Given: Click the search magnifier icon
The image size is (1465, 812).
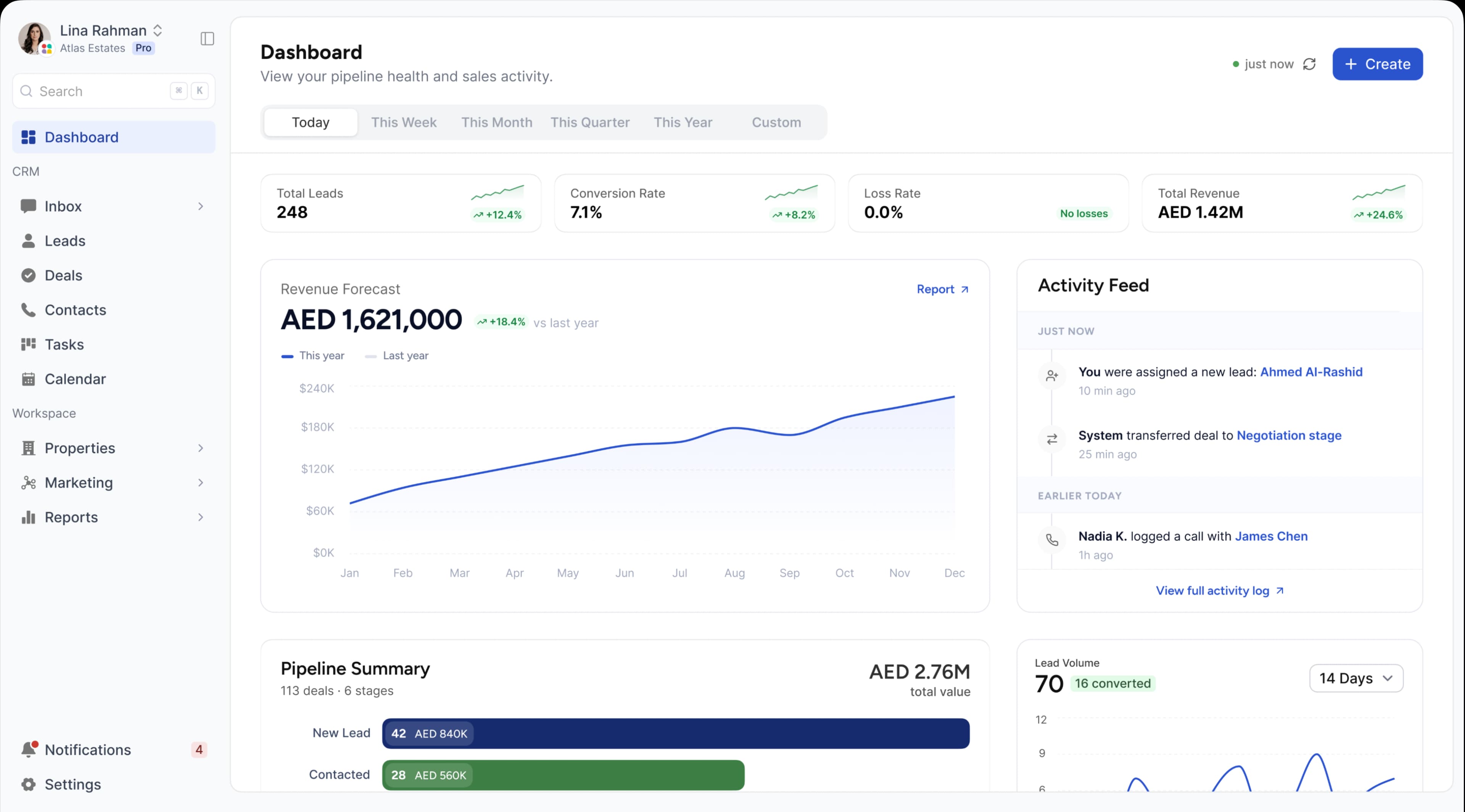Looking at the screenshot, I should click(x=26, y=91).
